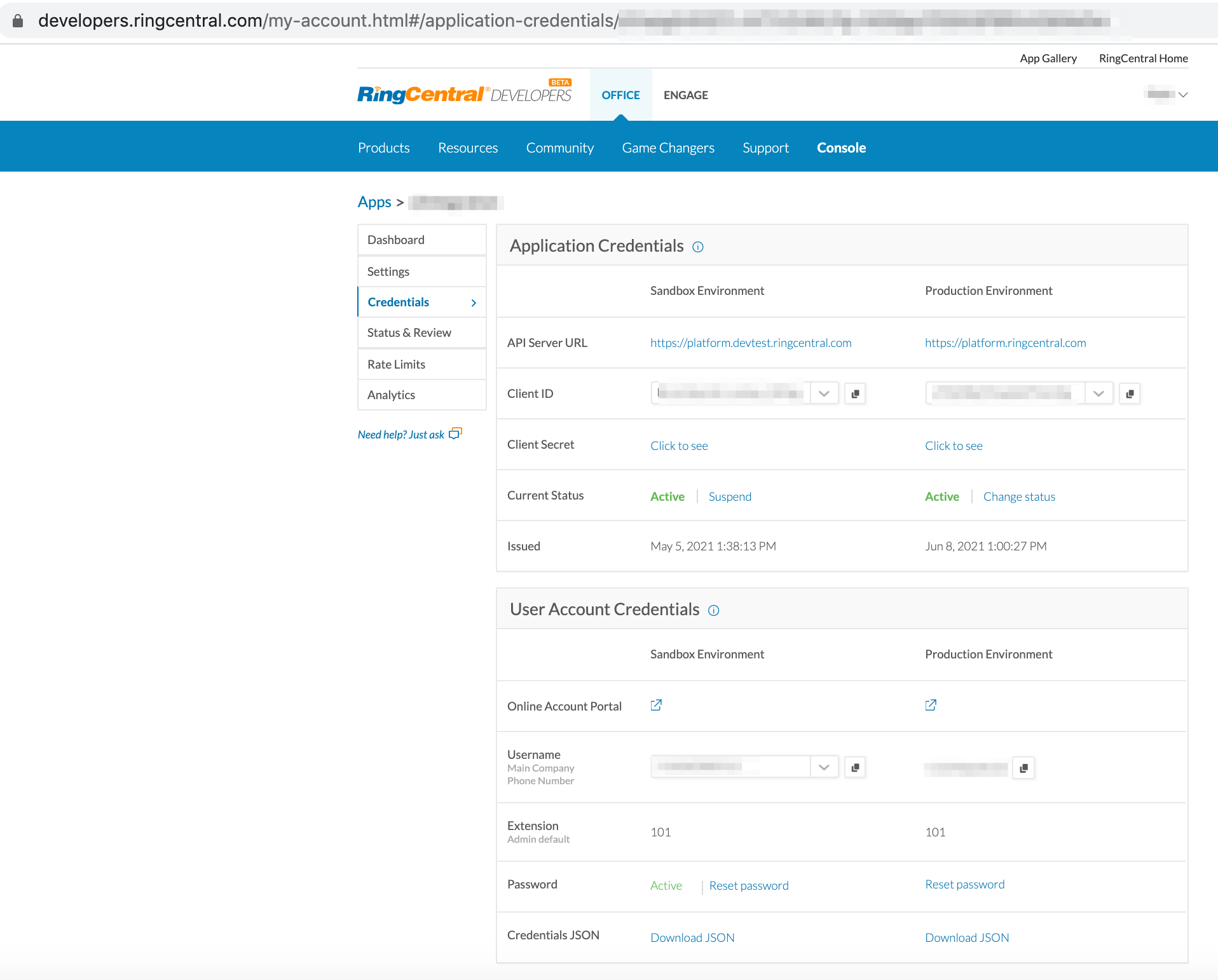The width and height of the screenshot is (1218, 980).
Task: Click the Production extension value 101
Action: [935, 832]
